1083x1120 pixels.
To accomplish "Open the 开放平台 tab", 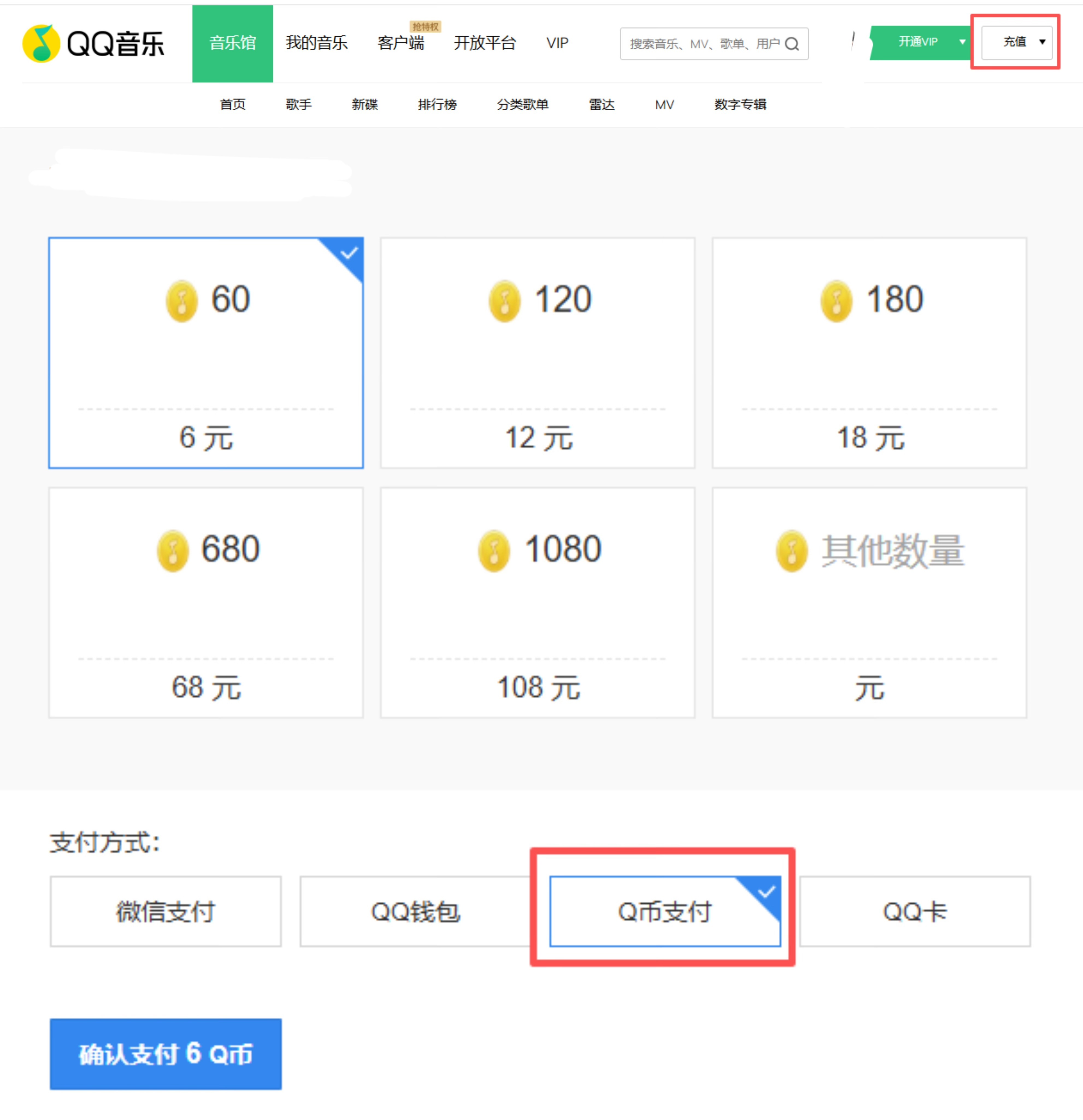I will coord(485,43).
